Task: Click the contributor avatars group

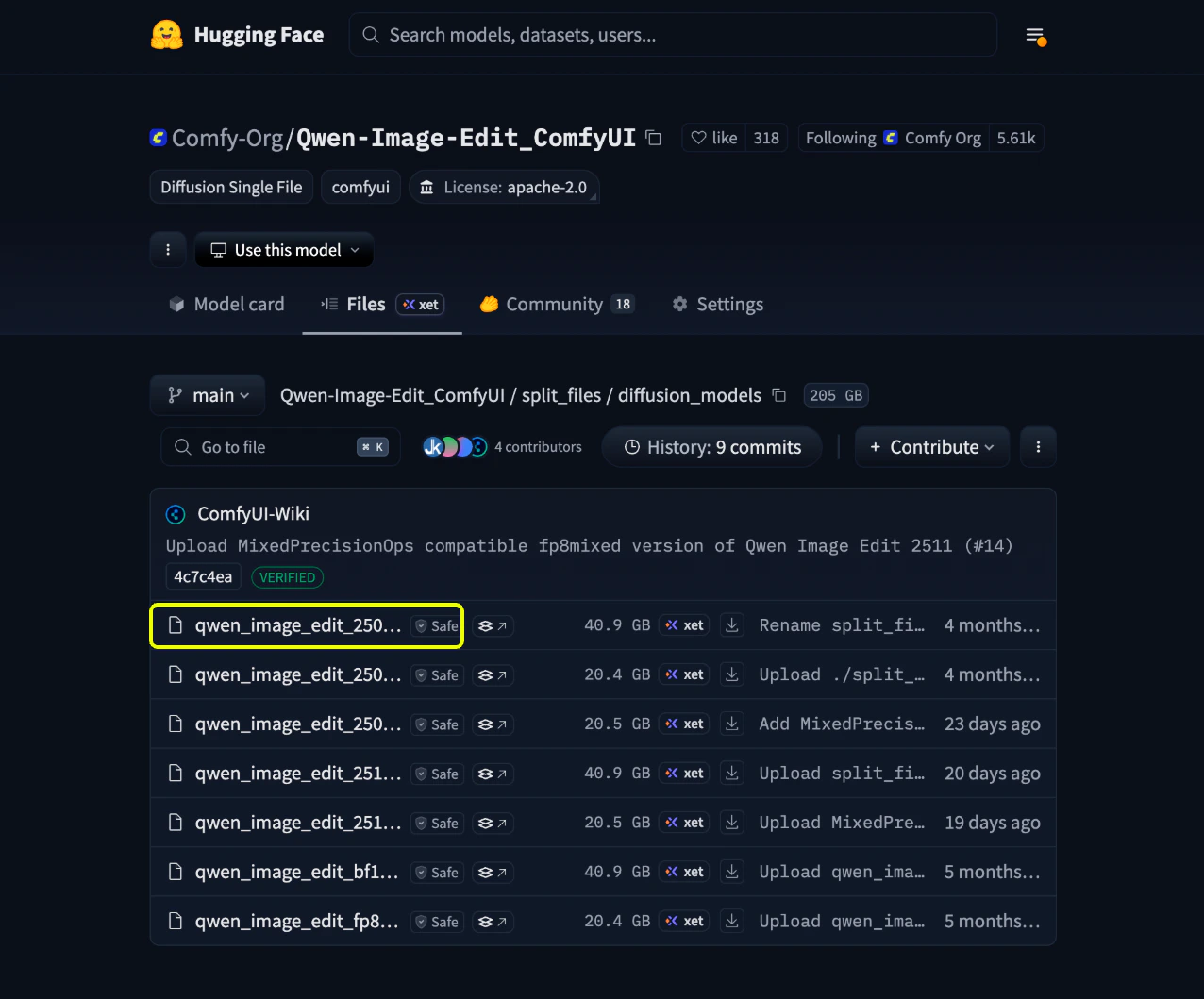Action: pos(455,447)
